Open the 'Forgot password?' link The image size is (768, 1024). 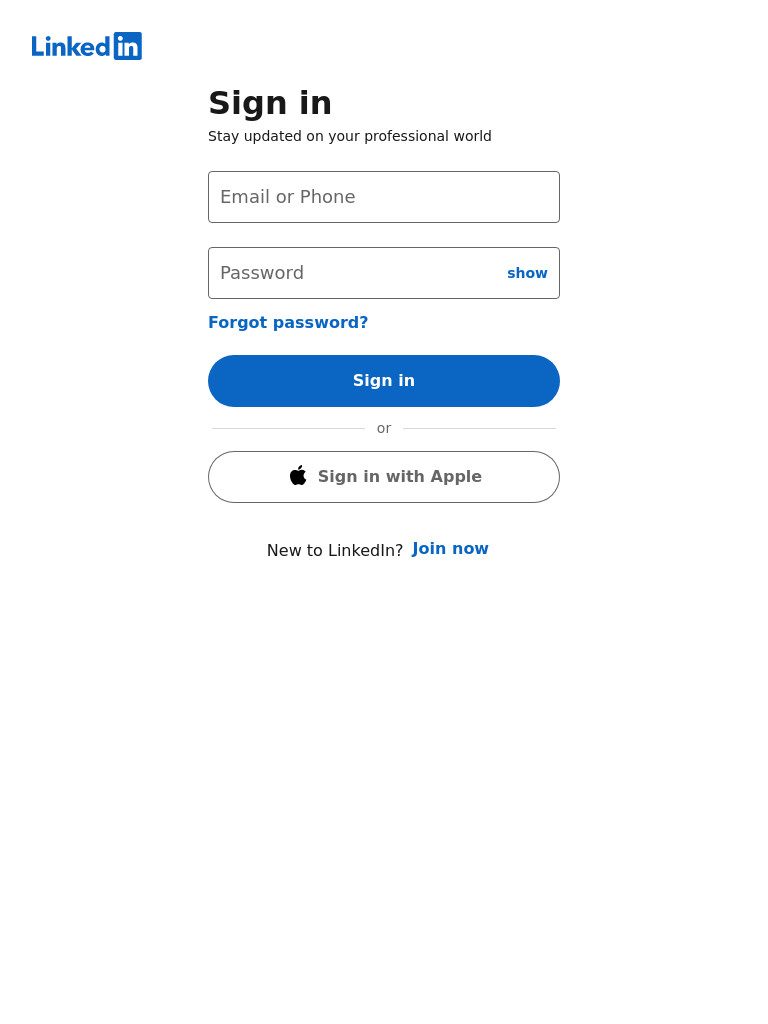coord(288,323)
